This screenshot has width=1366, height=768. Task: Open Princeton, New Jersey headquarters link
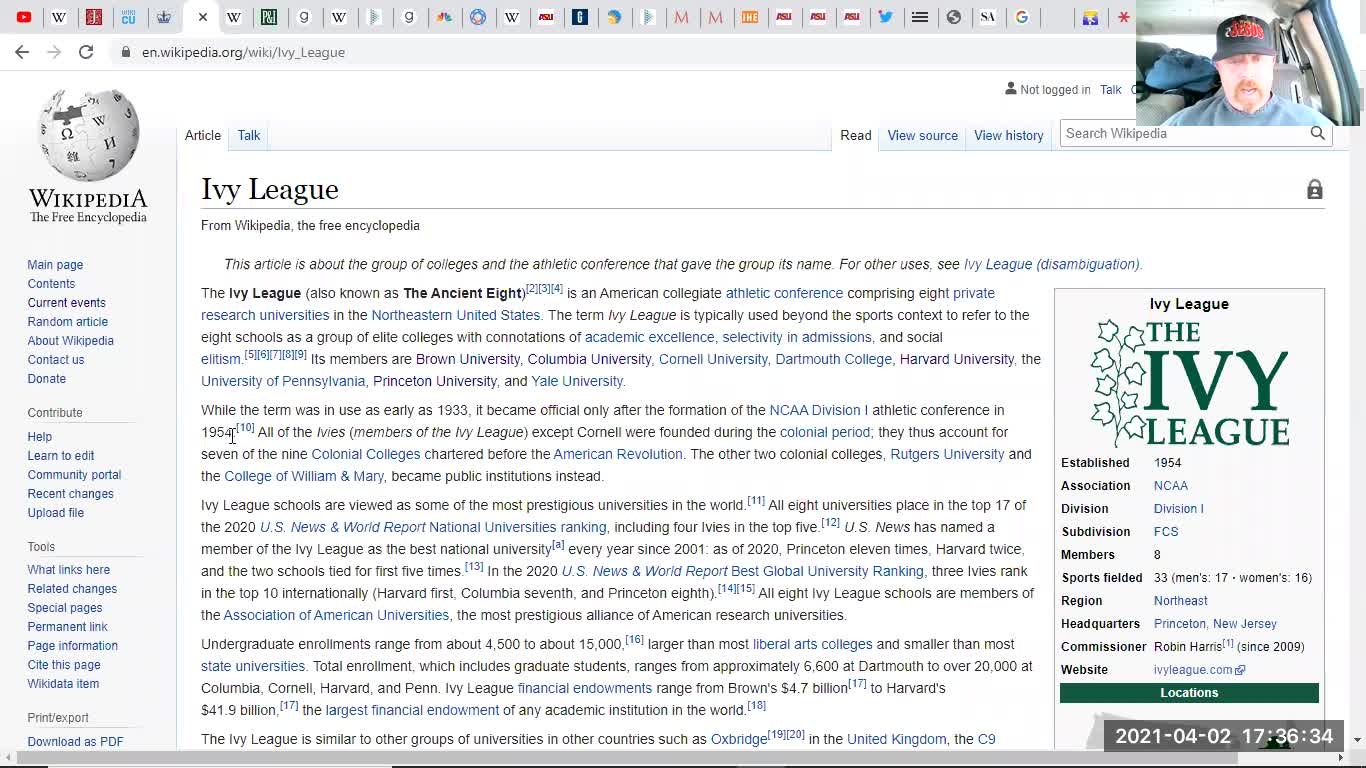pos(1215,624)
